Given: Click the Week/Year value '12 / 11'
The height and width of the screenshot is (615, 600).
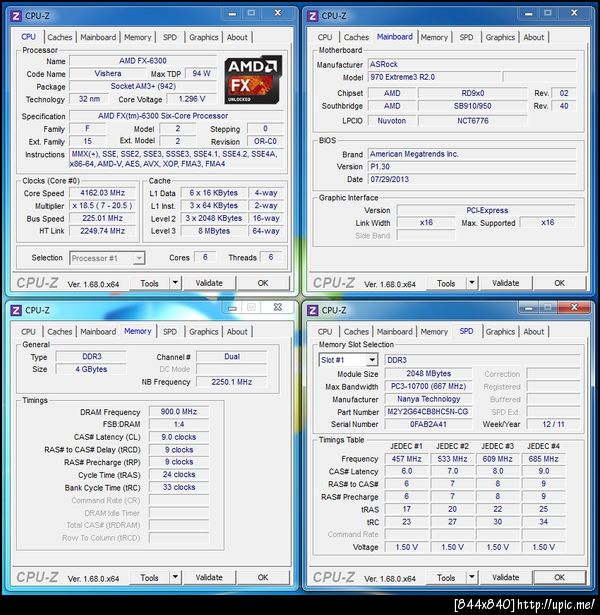Looking at the screenshot, I should [553, 424].
